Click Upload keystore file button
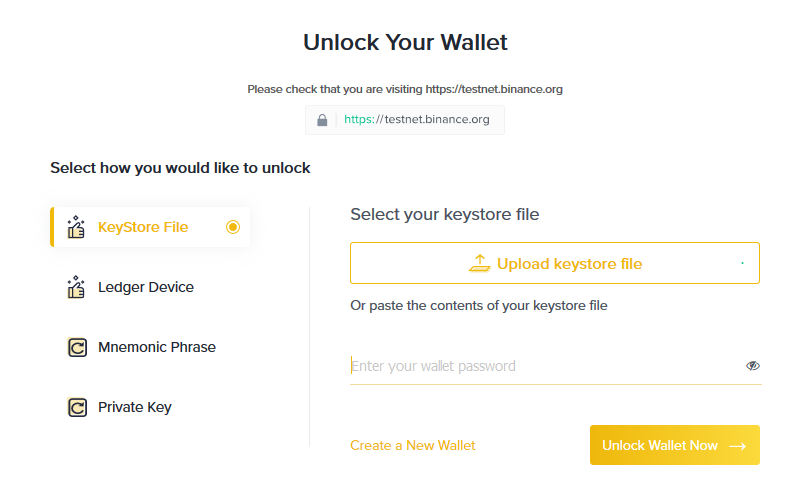Image resolution: width=809 pixels, height=499 pixels. tap(555, 263)
